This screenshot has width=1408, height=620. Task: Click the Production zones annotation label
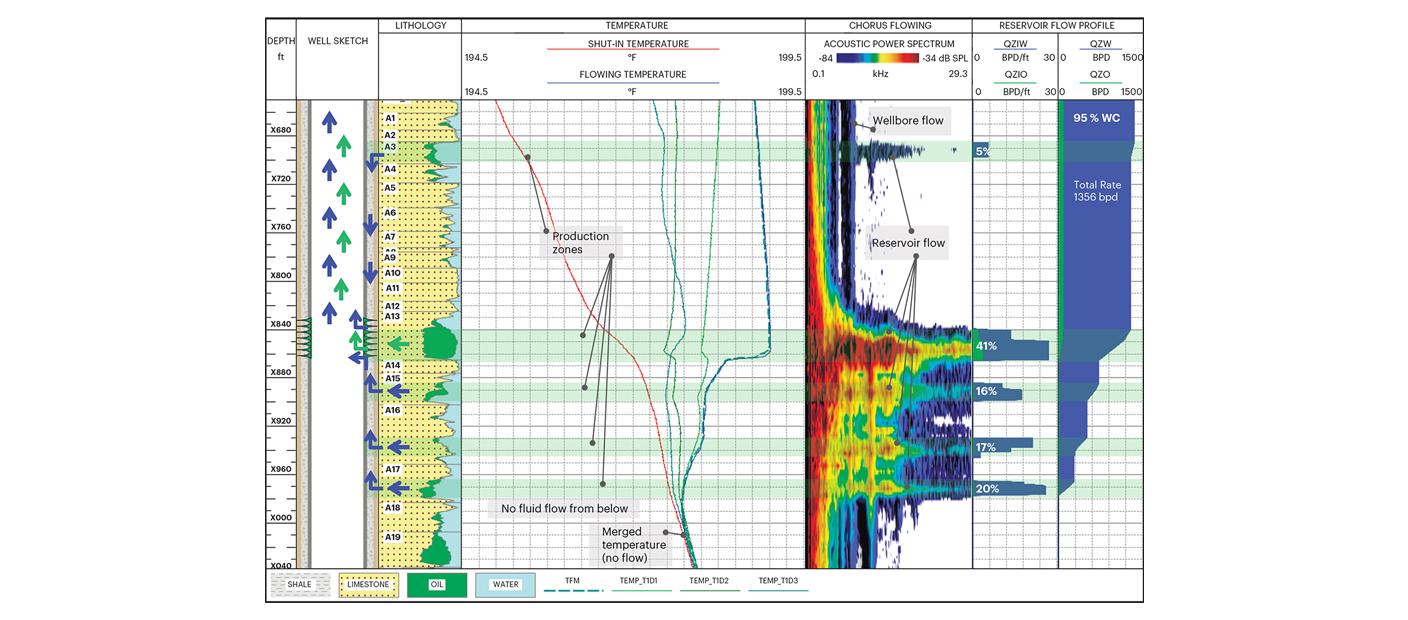580,243
